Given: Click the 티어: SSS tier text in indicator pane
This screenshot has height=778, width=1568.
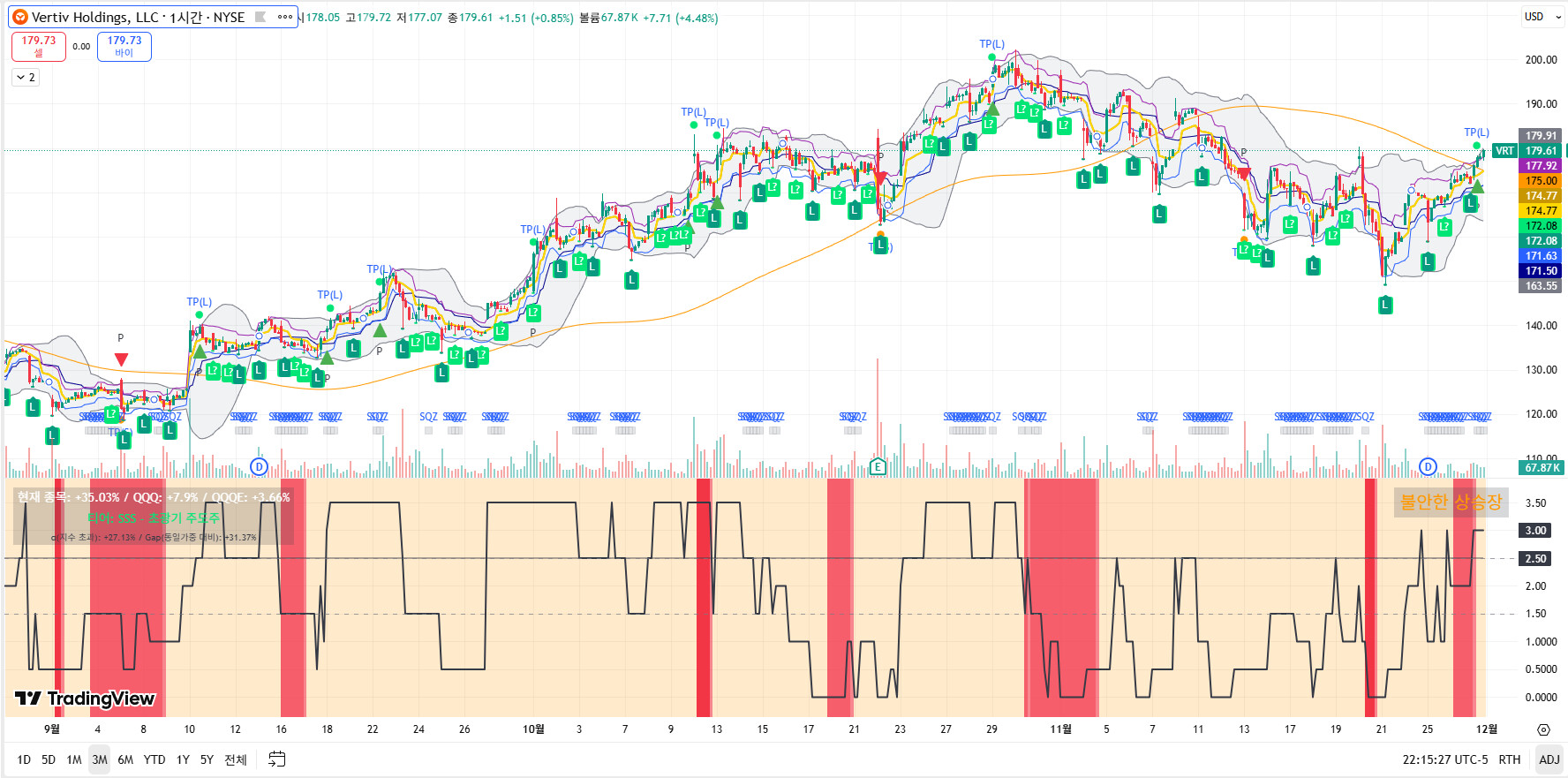Looking at the screenshot, I should coord(154,518).
